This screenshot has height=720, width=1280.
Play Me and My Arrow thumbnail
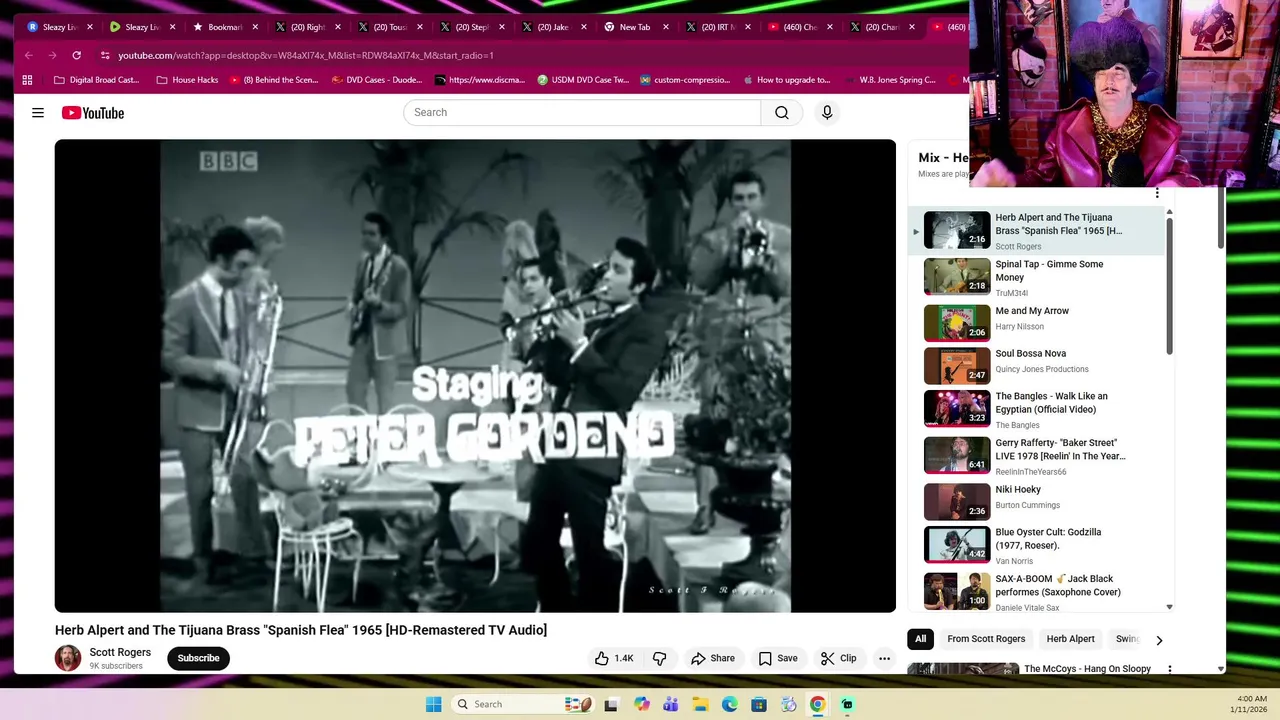(957, 323)
